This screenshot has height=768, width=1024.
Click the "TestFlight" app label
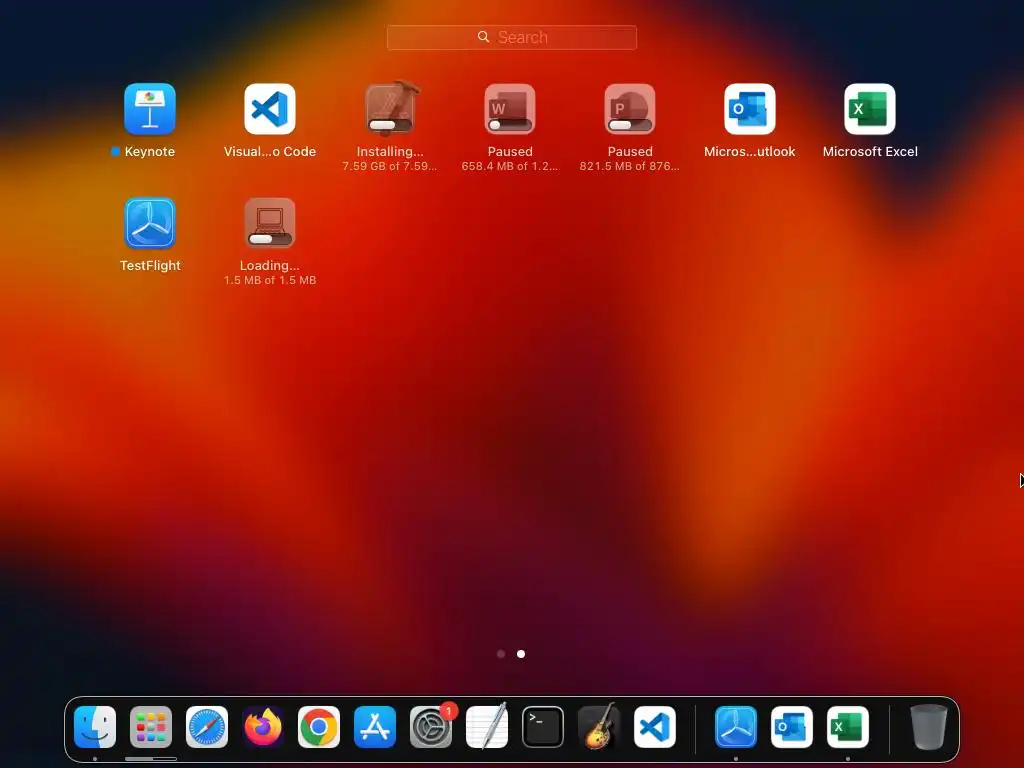click(x=150, y=266)
